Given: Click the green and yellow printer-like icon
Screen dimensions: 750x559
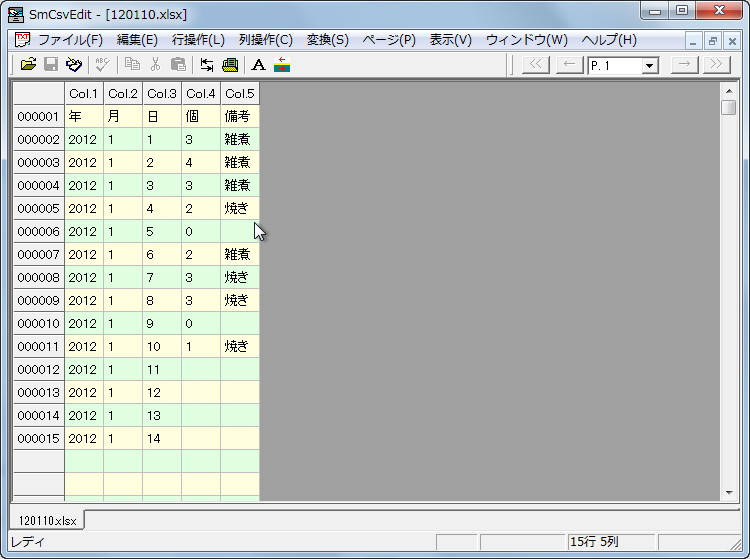Looking at the screenshot, I should [230, 65].
